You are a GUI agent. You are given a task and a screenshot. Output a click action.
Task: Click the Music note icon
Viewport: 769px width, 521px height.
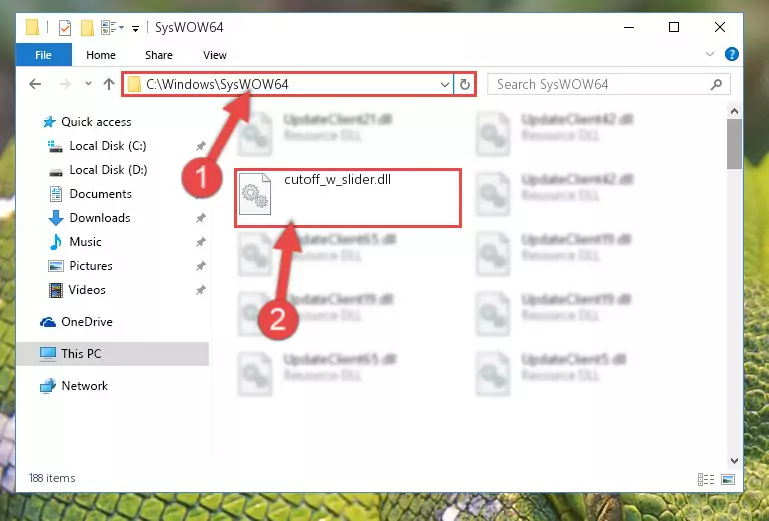click(55, 242)
